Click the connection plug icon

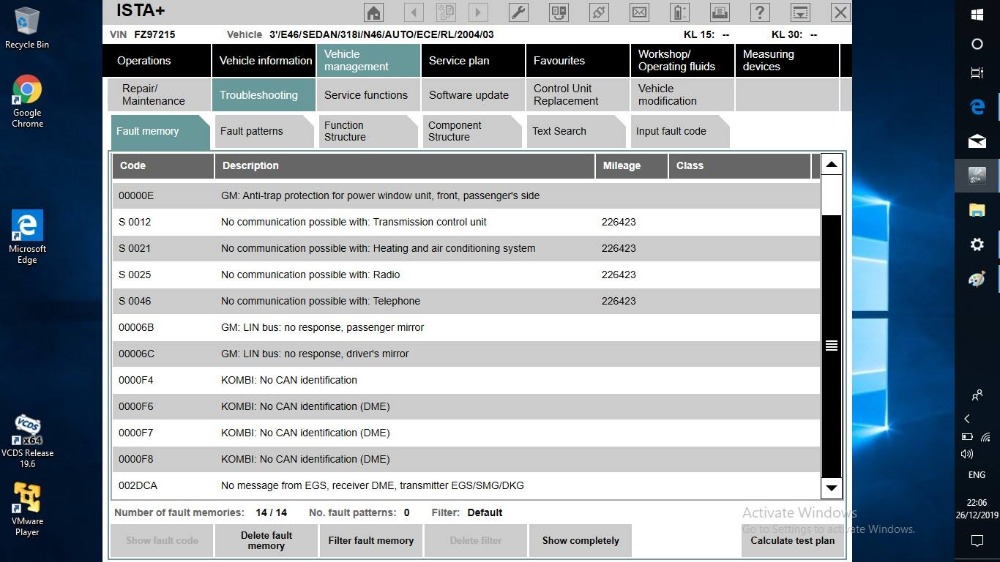[x=599, y=12]
